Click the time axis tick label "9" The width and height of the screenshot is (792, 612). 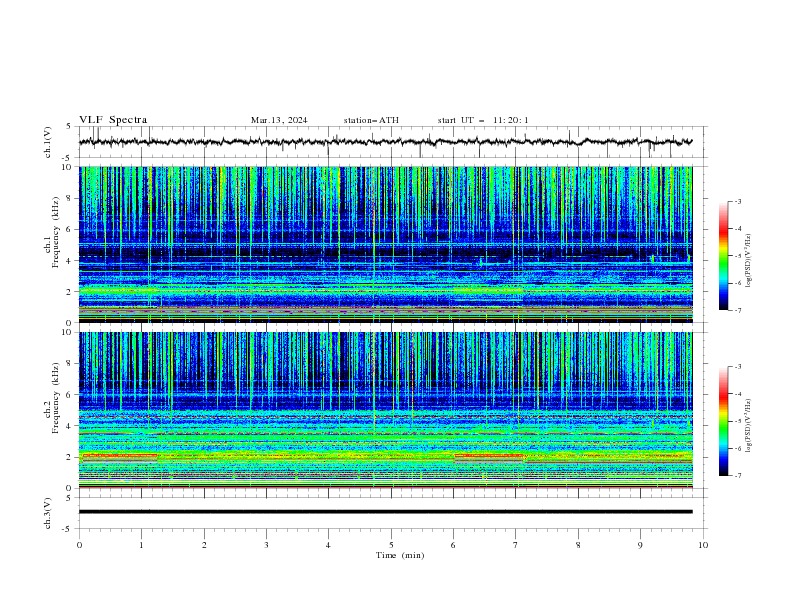pos(640,545)
